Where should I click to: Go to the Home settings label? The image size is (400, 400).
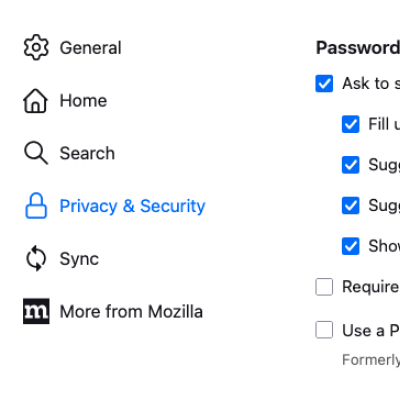(83, 100)
